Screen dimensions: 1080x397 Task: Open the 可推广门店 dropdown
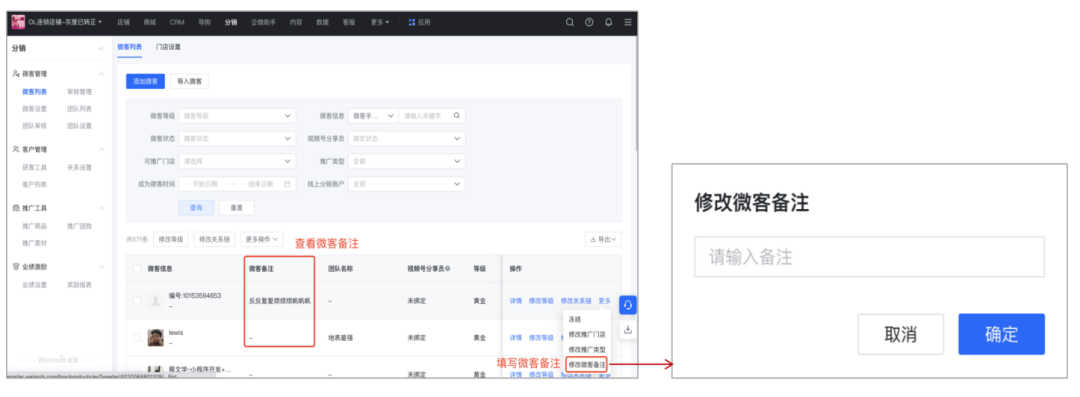point(237,161)
